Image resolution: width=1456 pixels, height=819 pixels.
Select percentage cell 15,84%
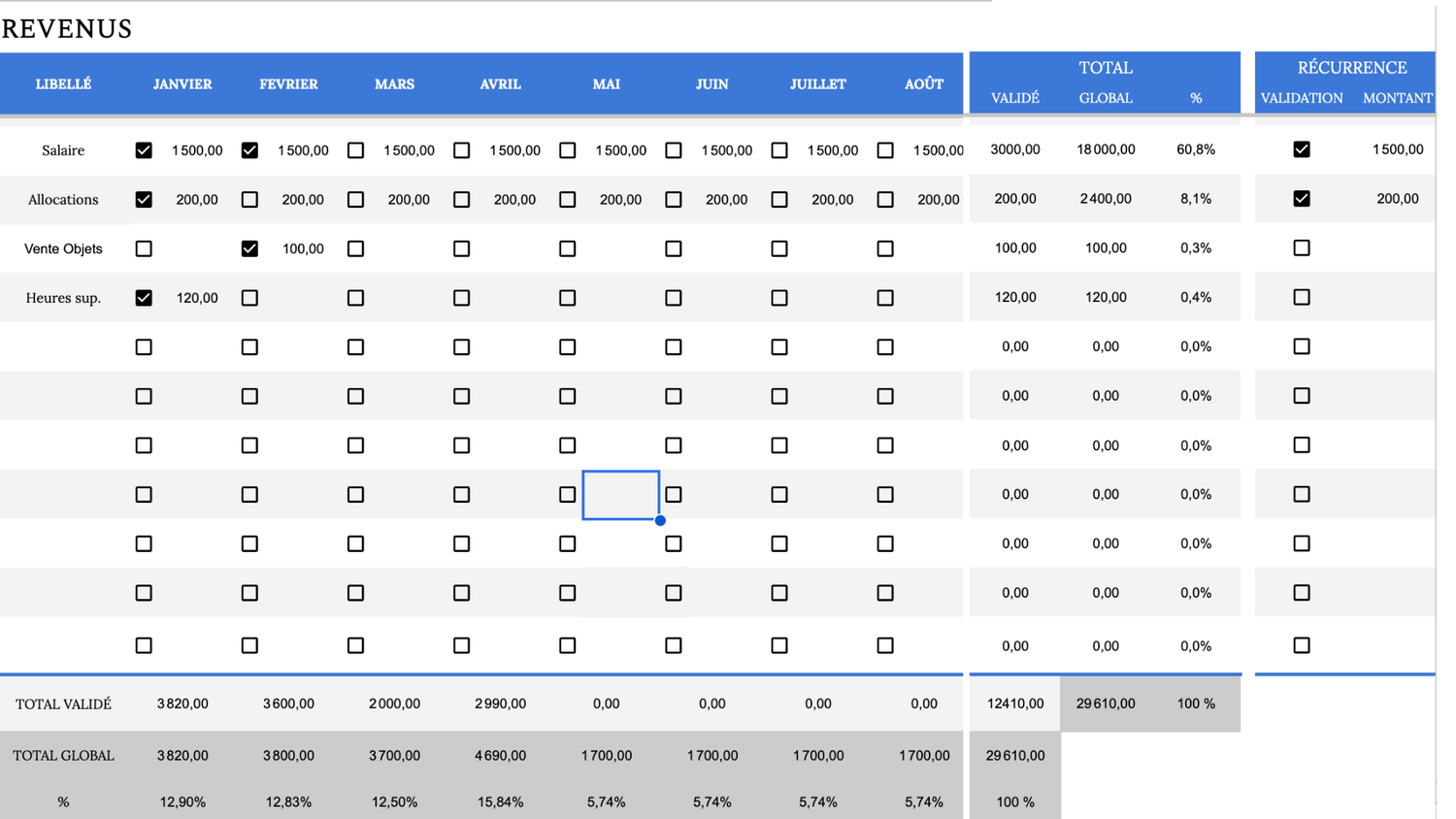point(500,802)
